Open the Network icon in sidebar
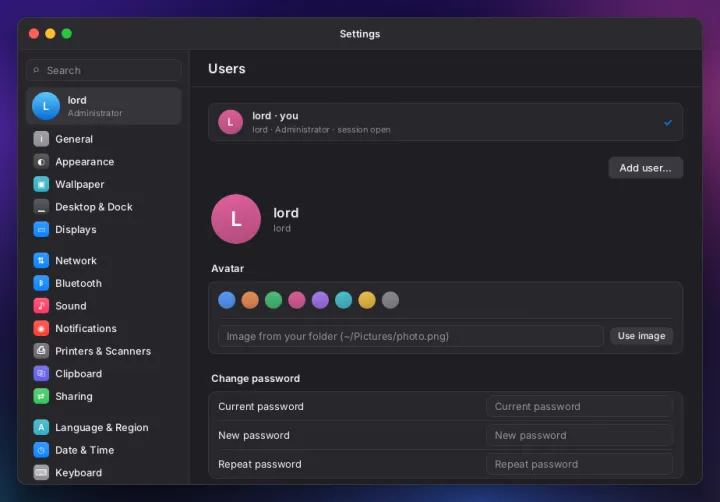The height and width of the screenshot is (502, 720). 41,260
